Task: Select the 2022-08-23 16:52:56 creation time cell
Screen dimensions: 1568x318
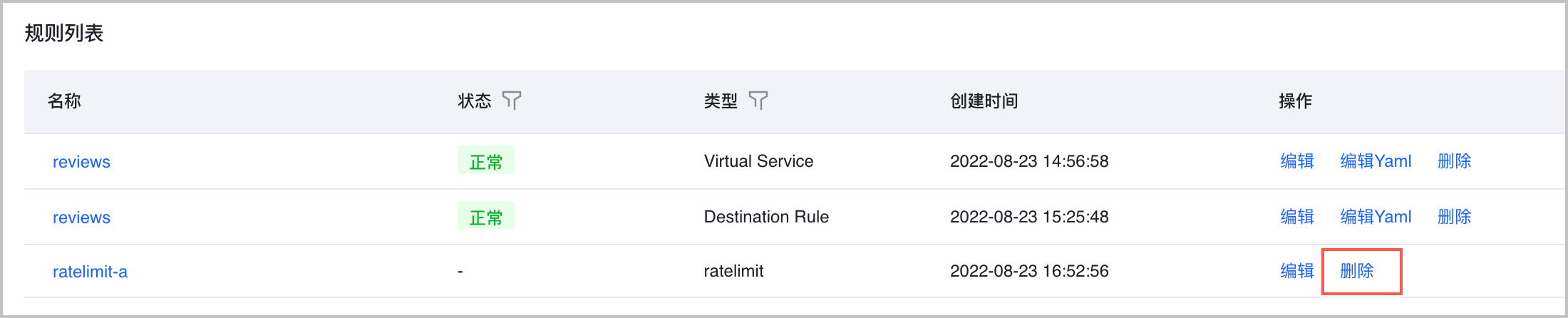Action: [1029, 271]
